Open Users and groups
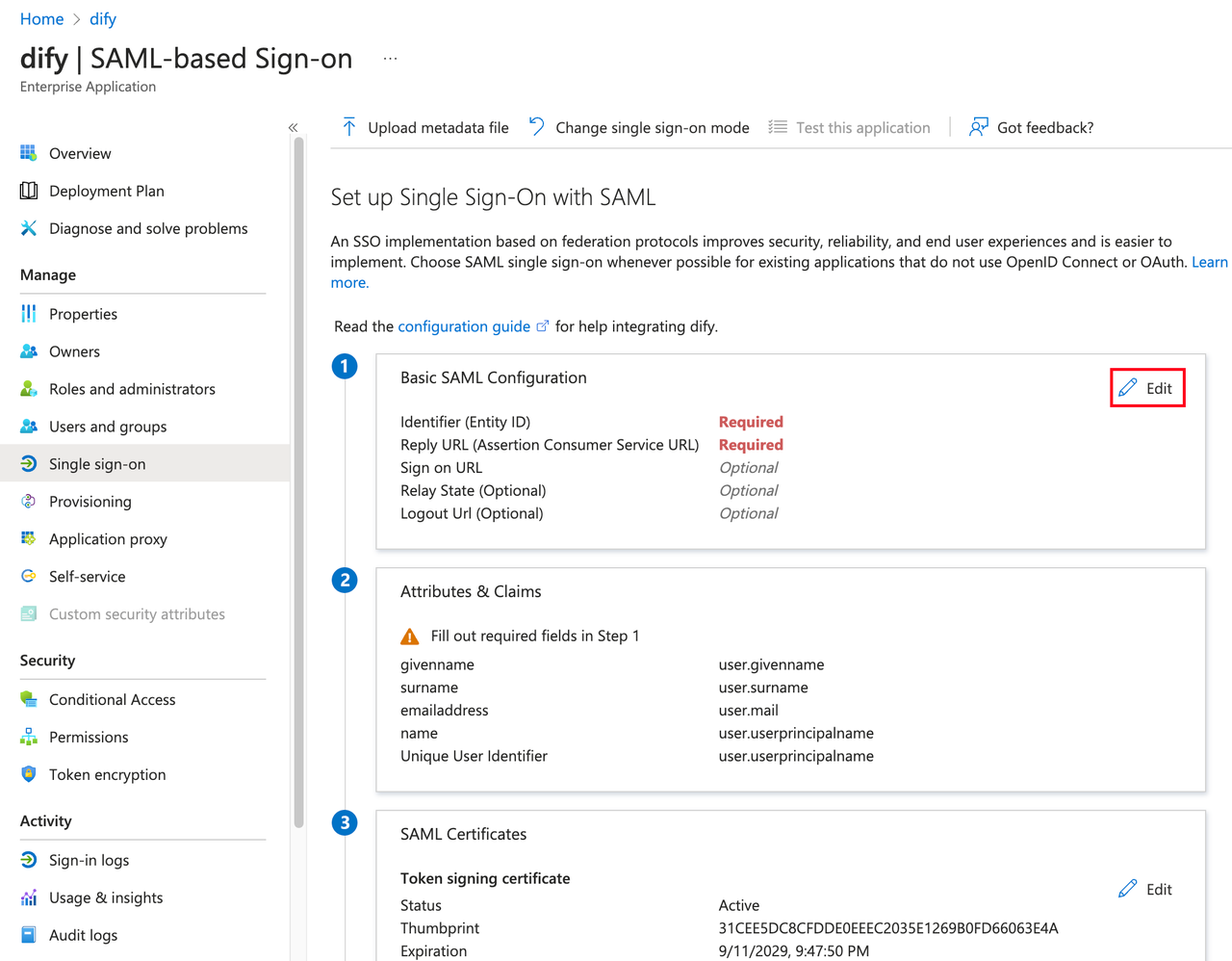Viewport: 1232px width, 961px height. pyautogui.click(x=108, y=427)
